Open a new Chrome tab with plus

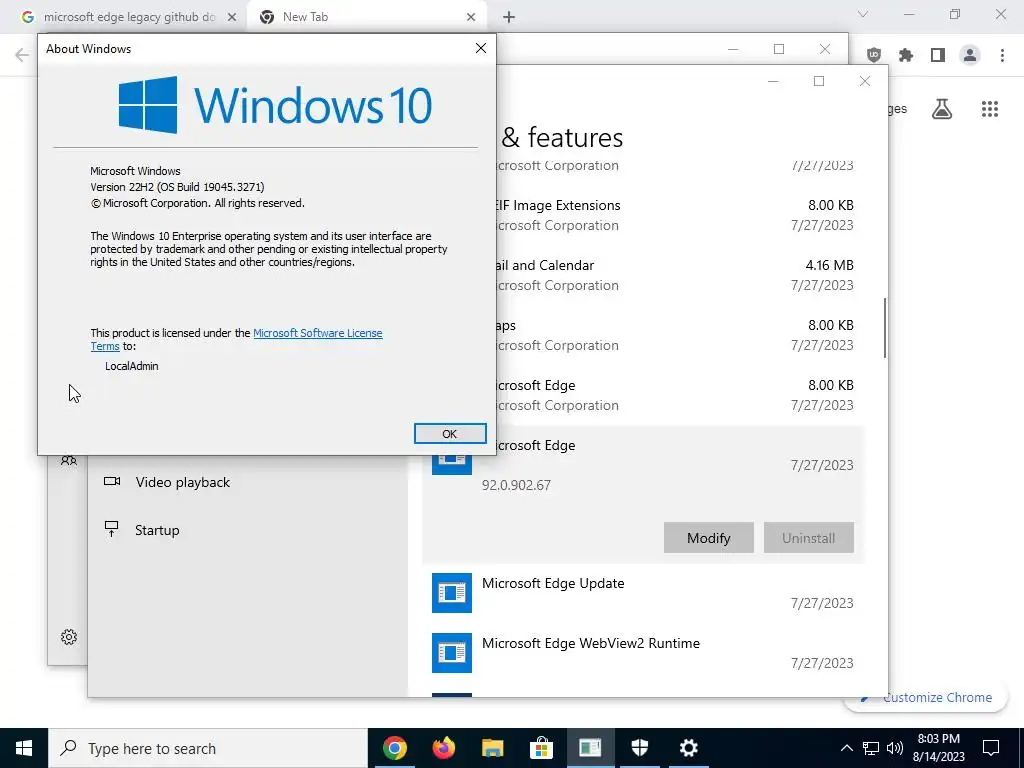click(x=509, y=17)
